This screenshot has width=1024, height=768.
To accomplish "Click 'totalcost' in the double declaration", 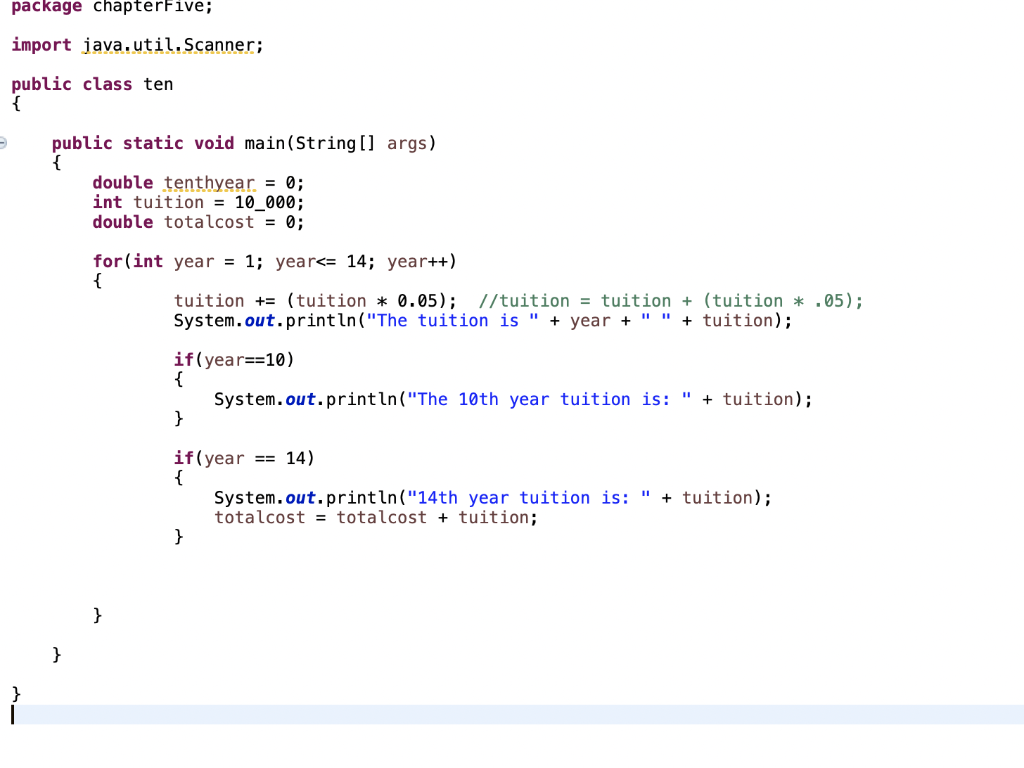I will 208,222.
